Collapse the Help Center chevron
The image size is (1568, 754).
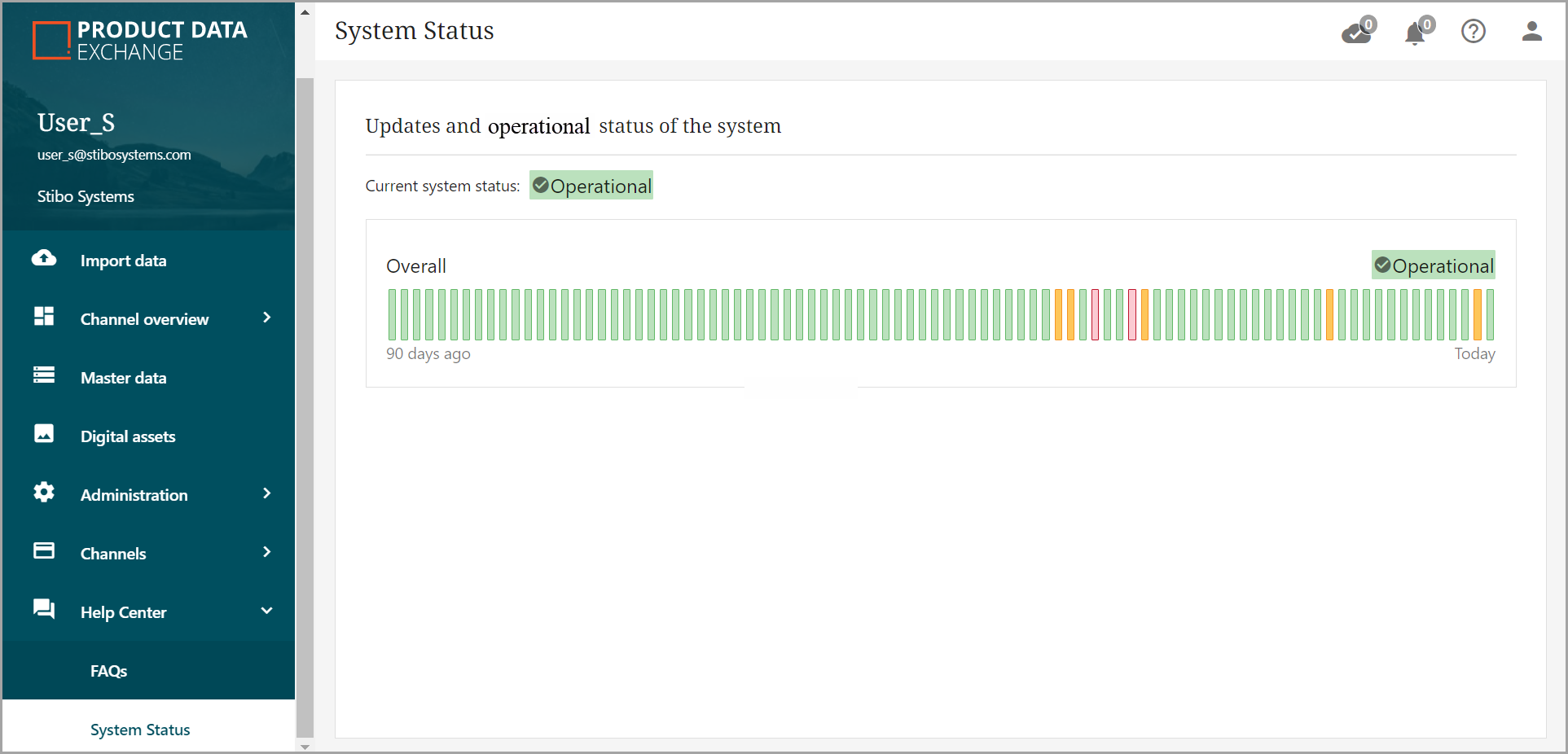coord(266,611)
